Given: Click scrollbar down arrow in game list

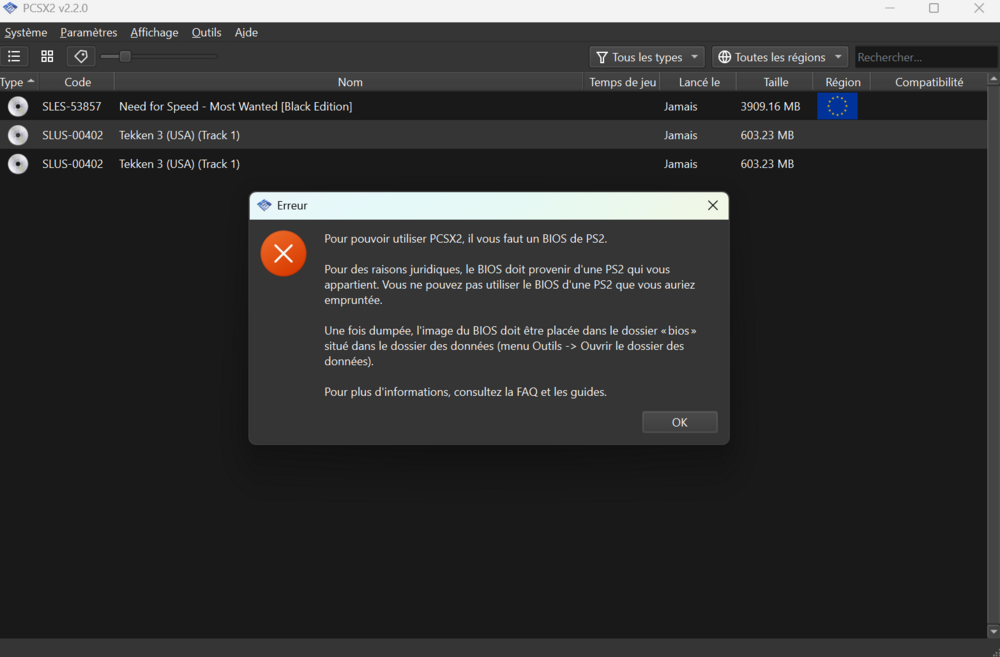Looking at the screenshot, I should pos(993,631).
